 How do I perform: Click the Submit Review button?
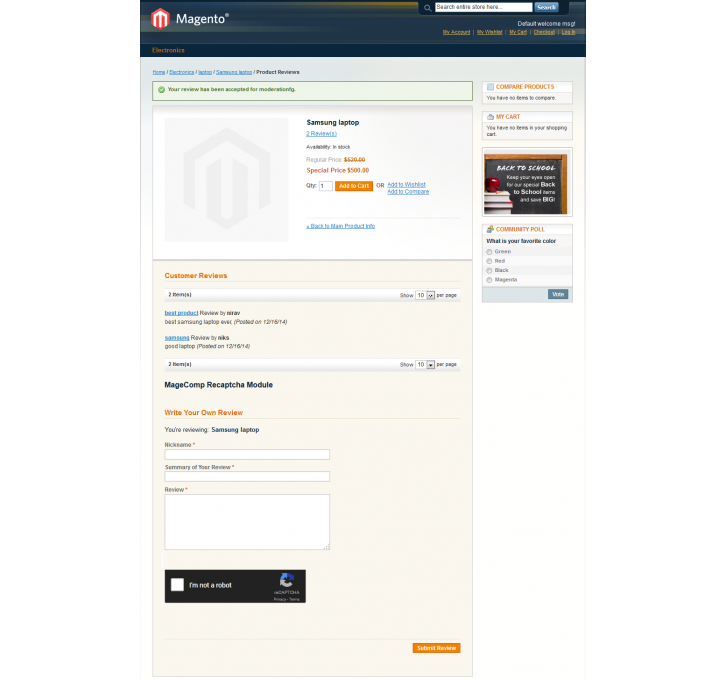pyautogui.click(x=436, y=648)
